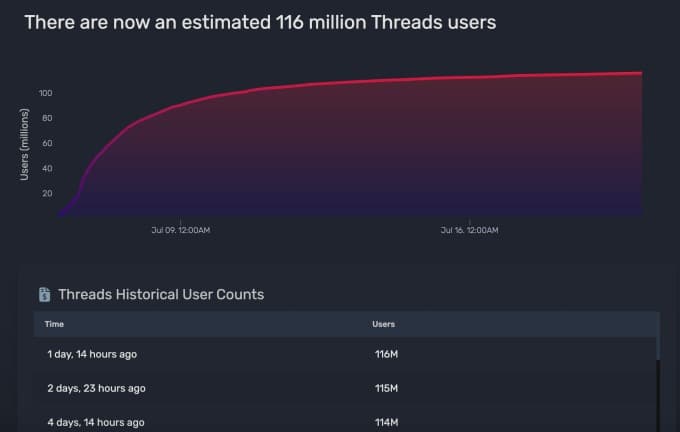Sort by the Users column header
Viewport: 680px width, 432px height.
point(384,324)
